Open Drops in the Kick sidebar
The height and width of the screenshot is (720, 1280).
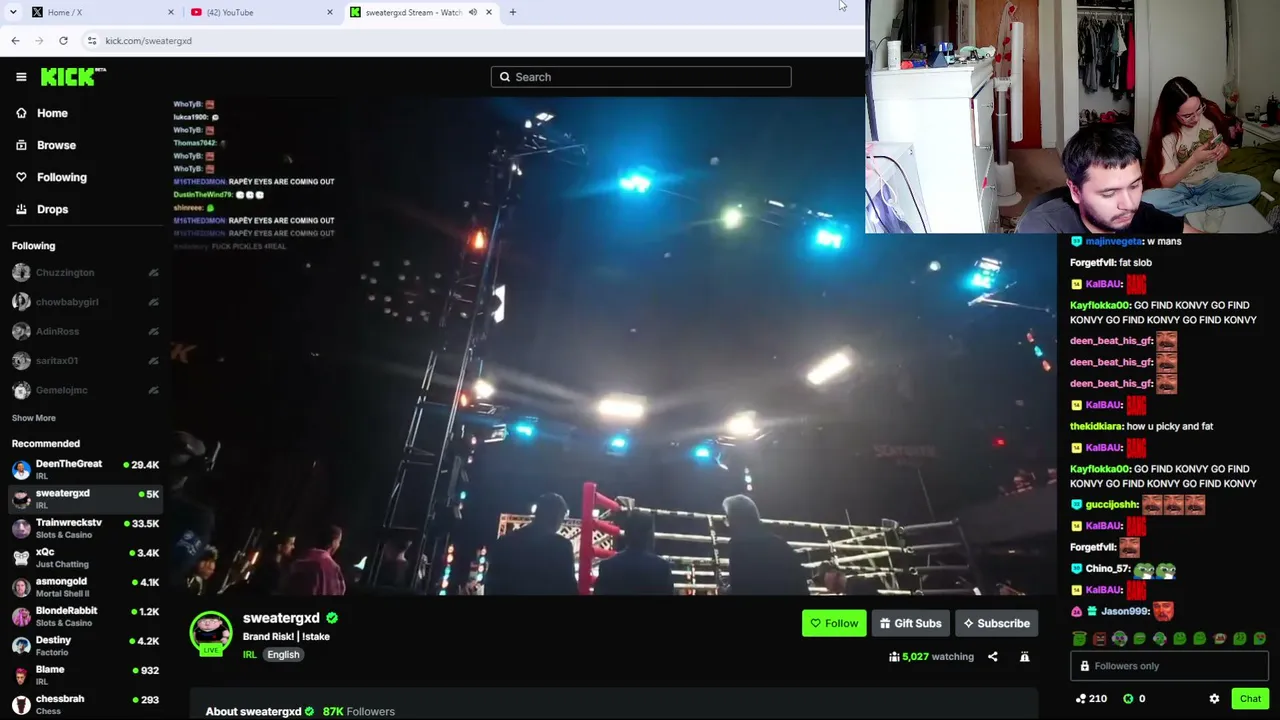tap(52, 209)
